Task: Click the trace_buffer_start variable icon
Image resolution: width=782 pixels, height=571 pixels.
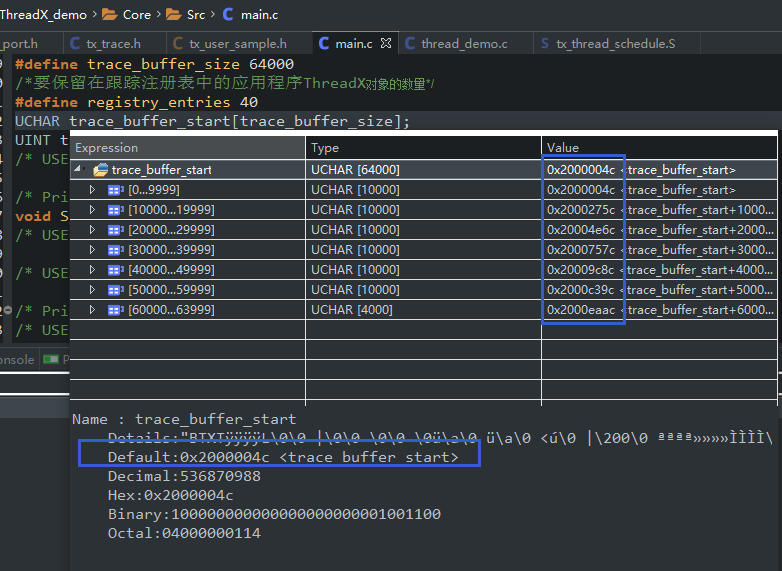Action: [101, 170]
